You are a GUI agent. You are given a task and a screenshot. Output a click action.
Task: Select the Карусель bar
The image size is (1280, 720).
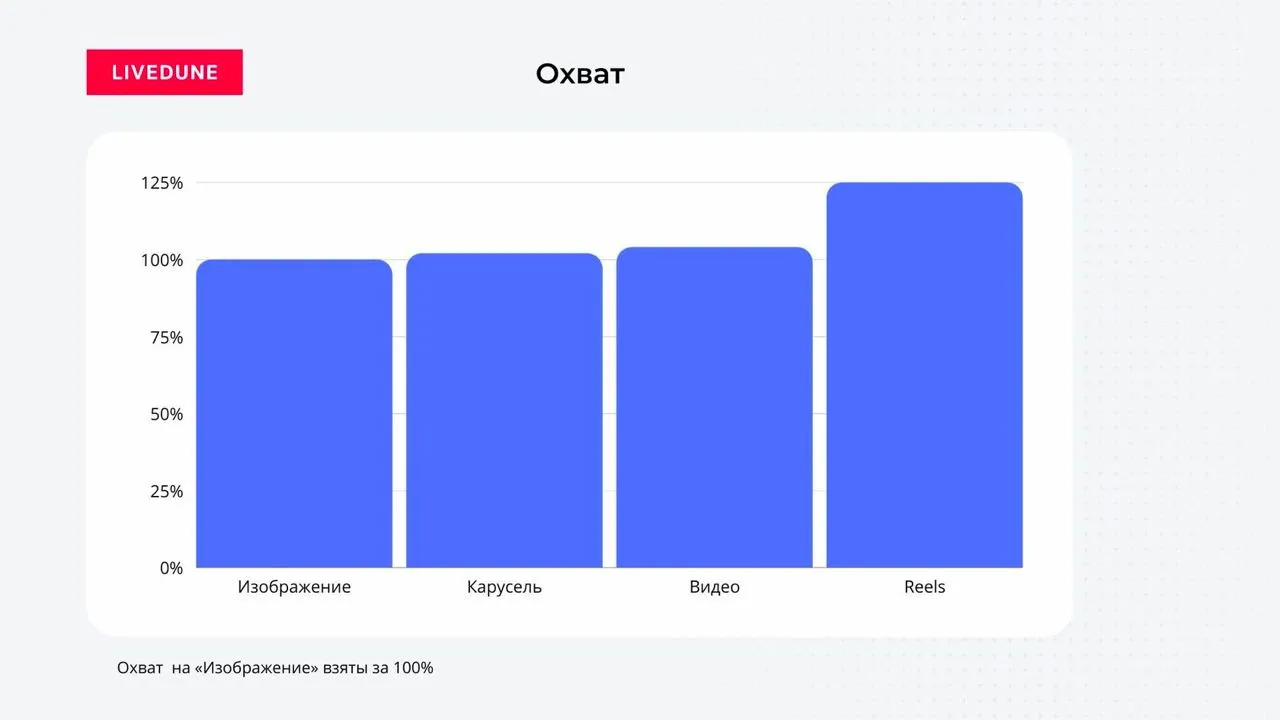point(504,410)
